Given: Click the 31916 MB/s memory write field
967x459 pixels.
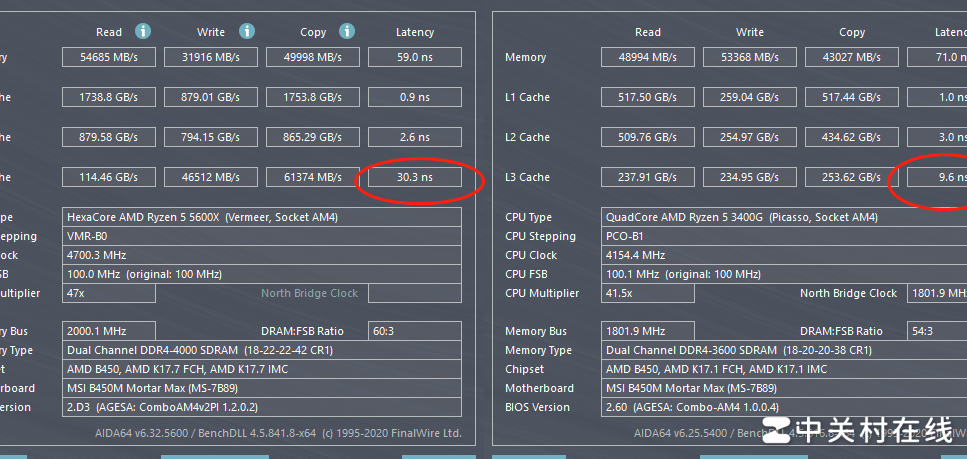Looking at the screenshot, I should tap(211, 57).
